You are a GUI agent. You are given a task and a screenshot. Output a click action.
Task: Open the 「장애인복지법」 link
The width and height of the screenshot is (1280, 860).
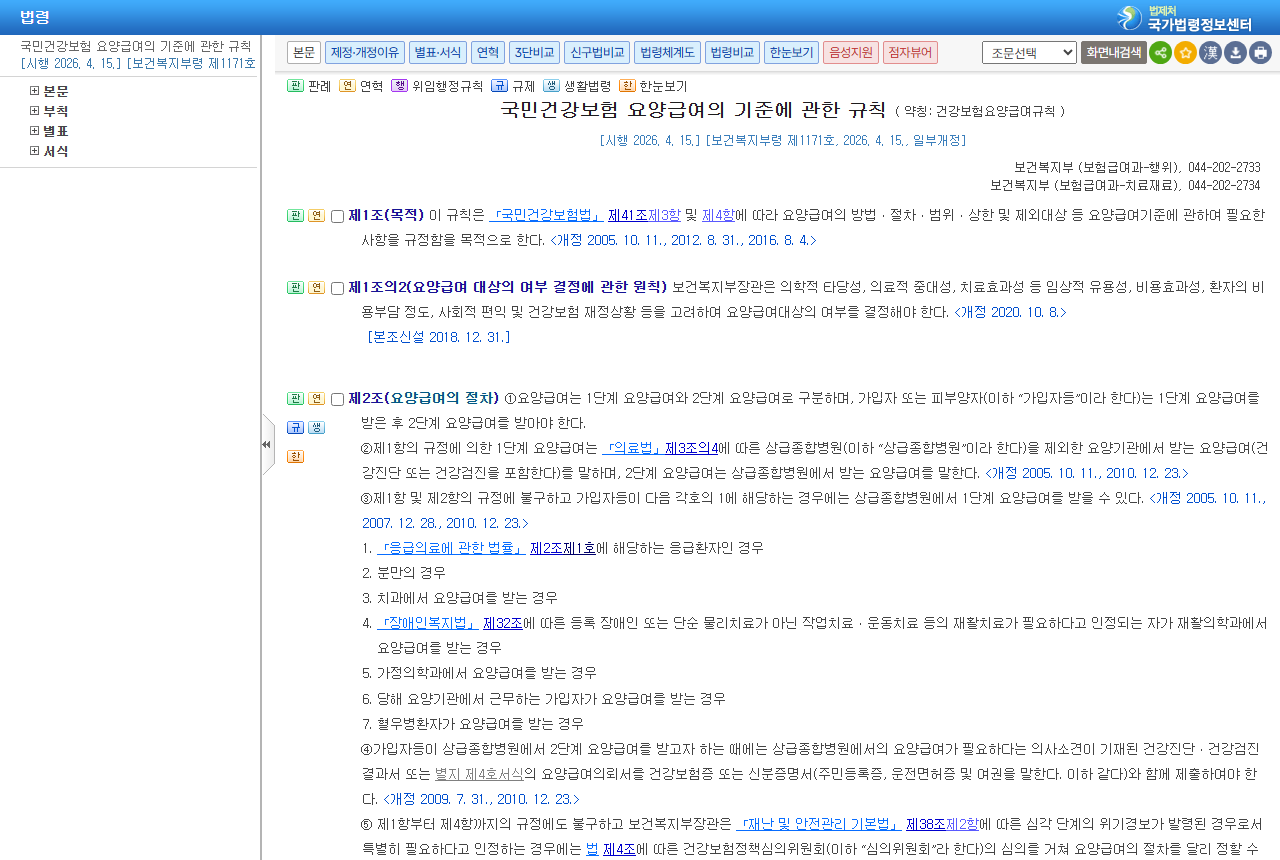coord(427,623)
